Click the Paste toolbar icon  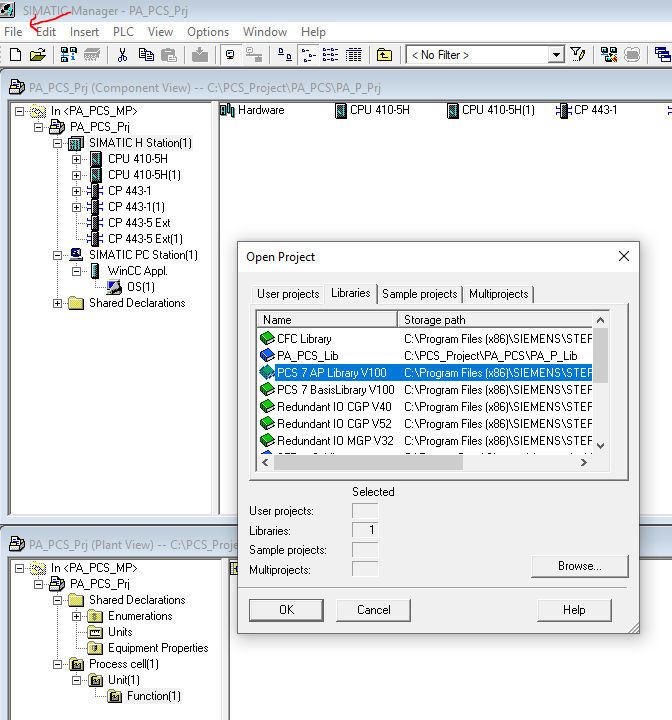click(x=169, y=55)
